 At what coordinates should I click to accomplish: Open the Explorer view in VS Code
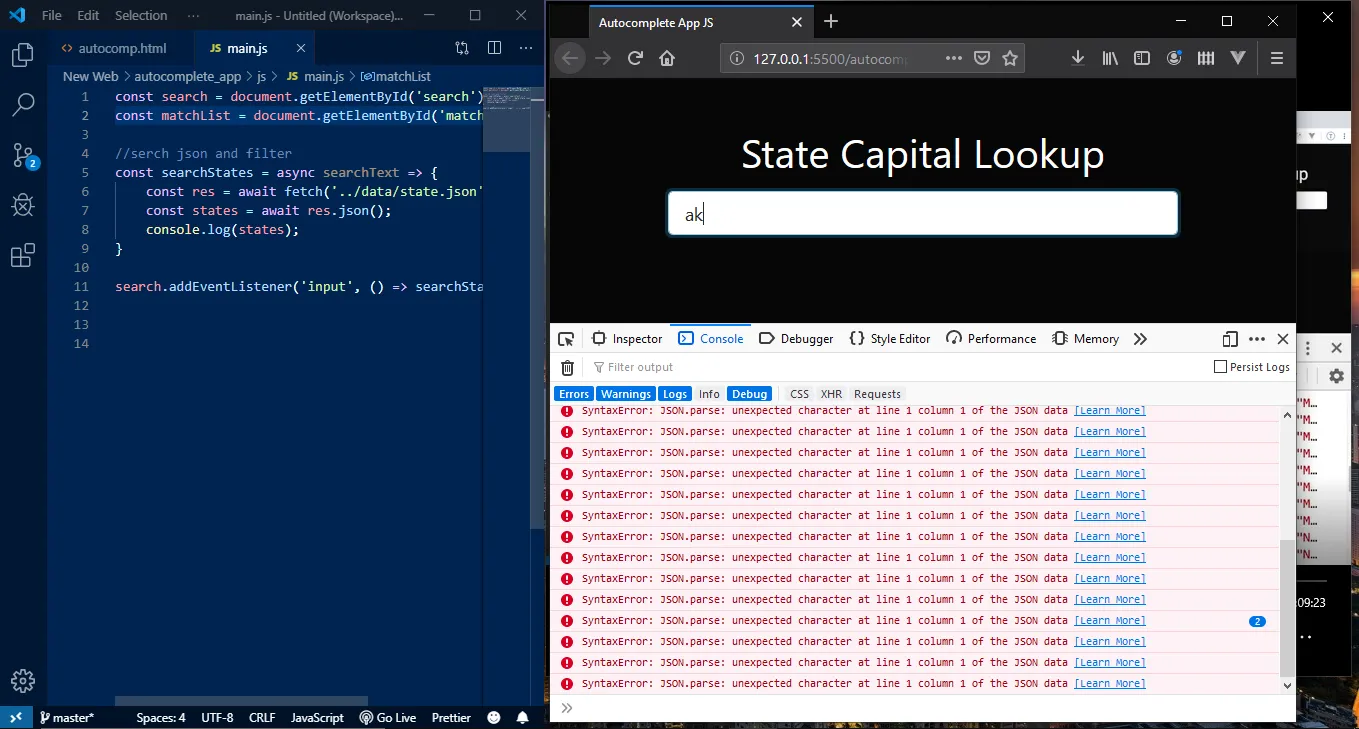point(22,55)
